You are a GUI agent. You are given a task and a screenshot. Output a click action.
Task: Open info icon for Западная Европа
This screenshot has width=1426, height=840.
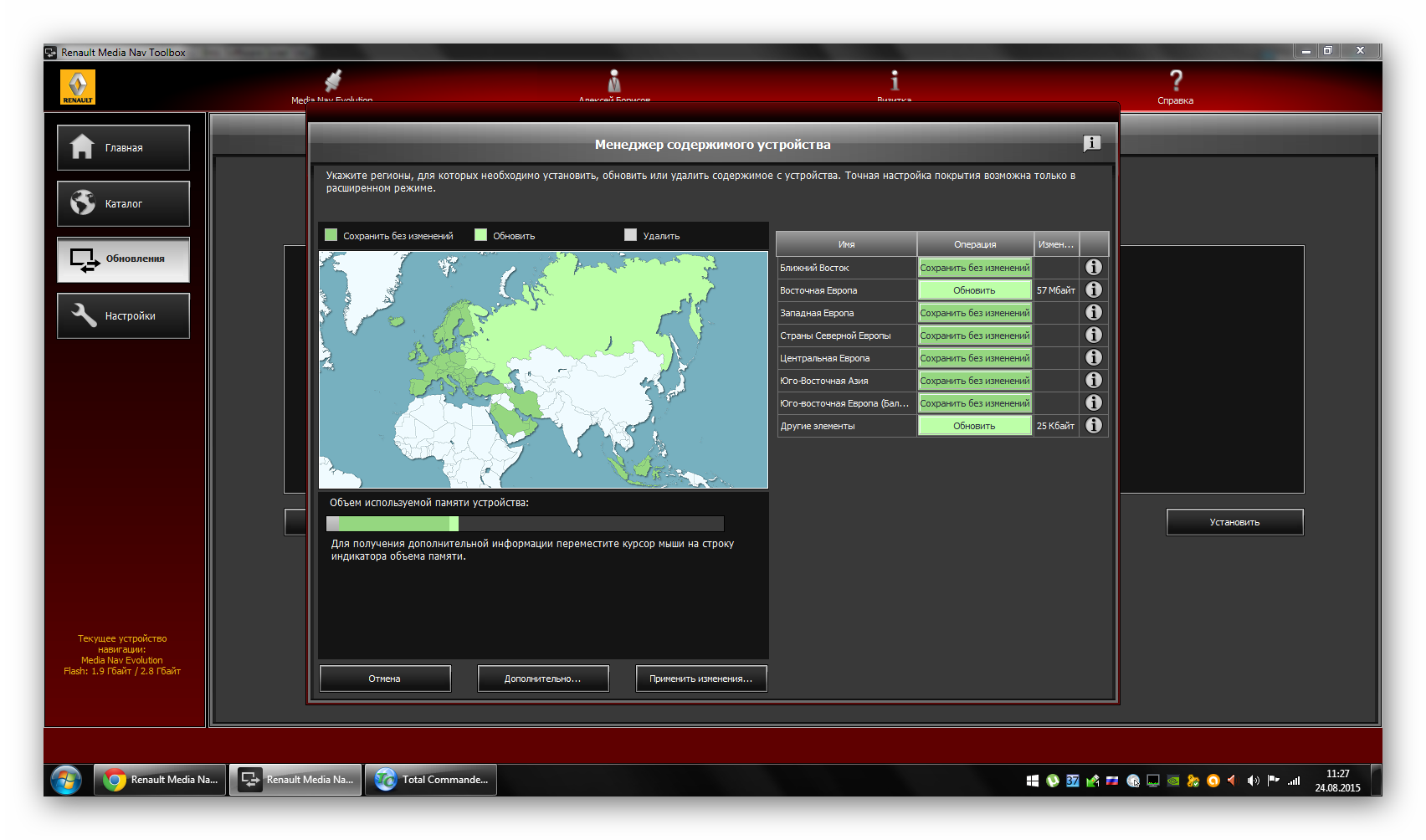(x=1093, y=313)
